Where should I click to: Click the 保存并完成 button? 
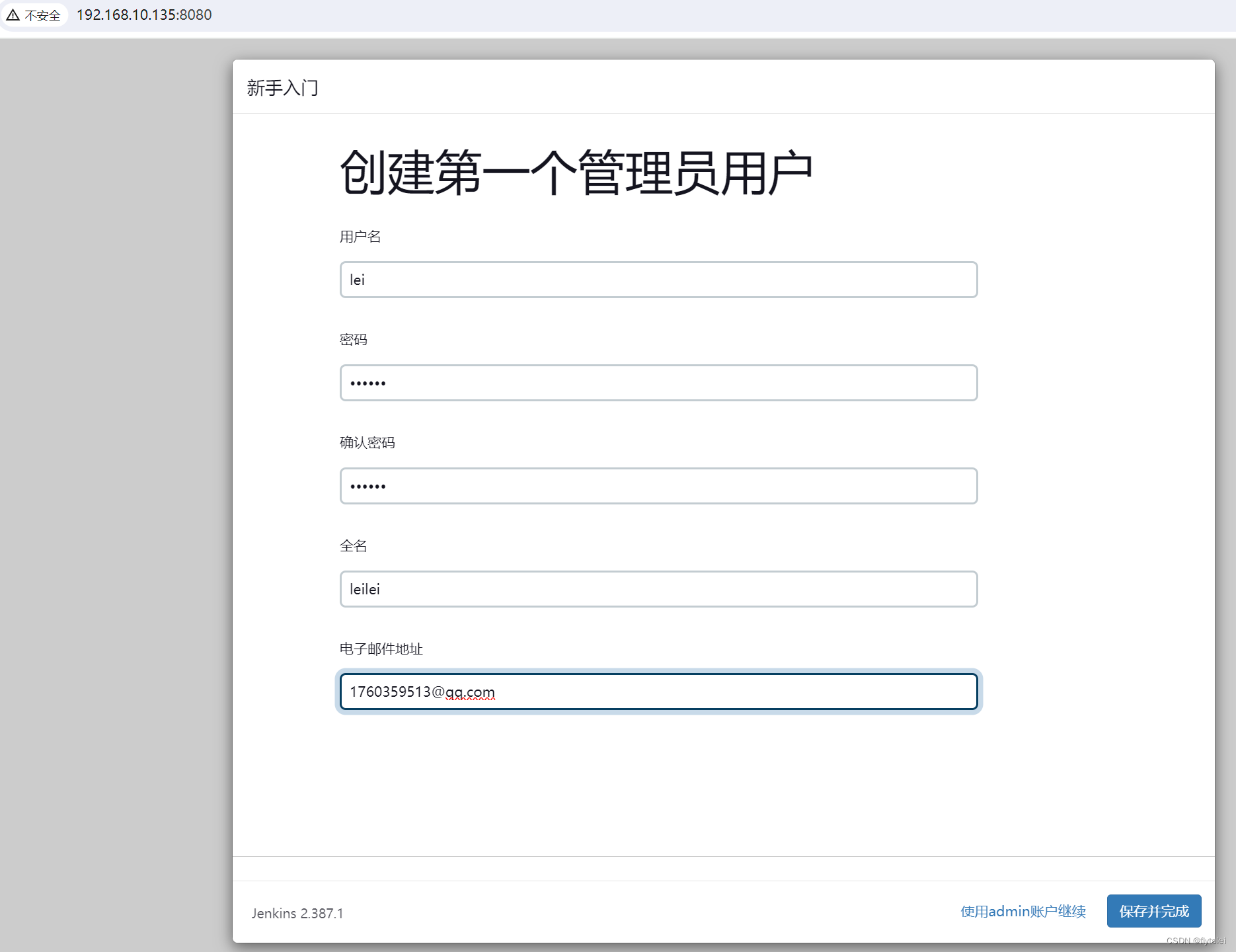[1154, 912]
